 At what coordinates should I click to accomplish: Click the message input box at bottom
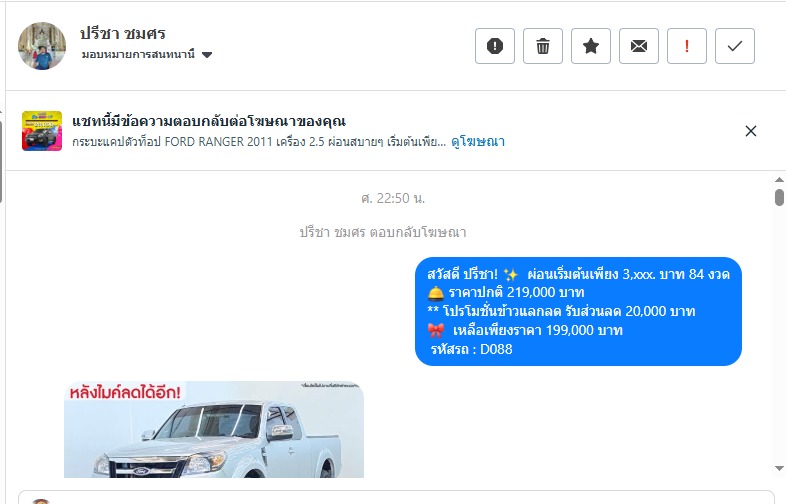396,497
